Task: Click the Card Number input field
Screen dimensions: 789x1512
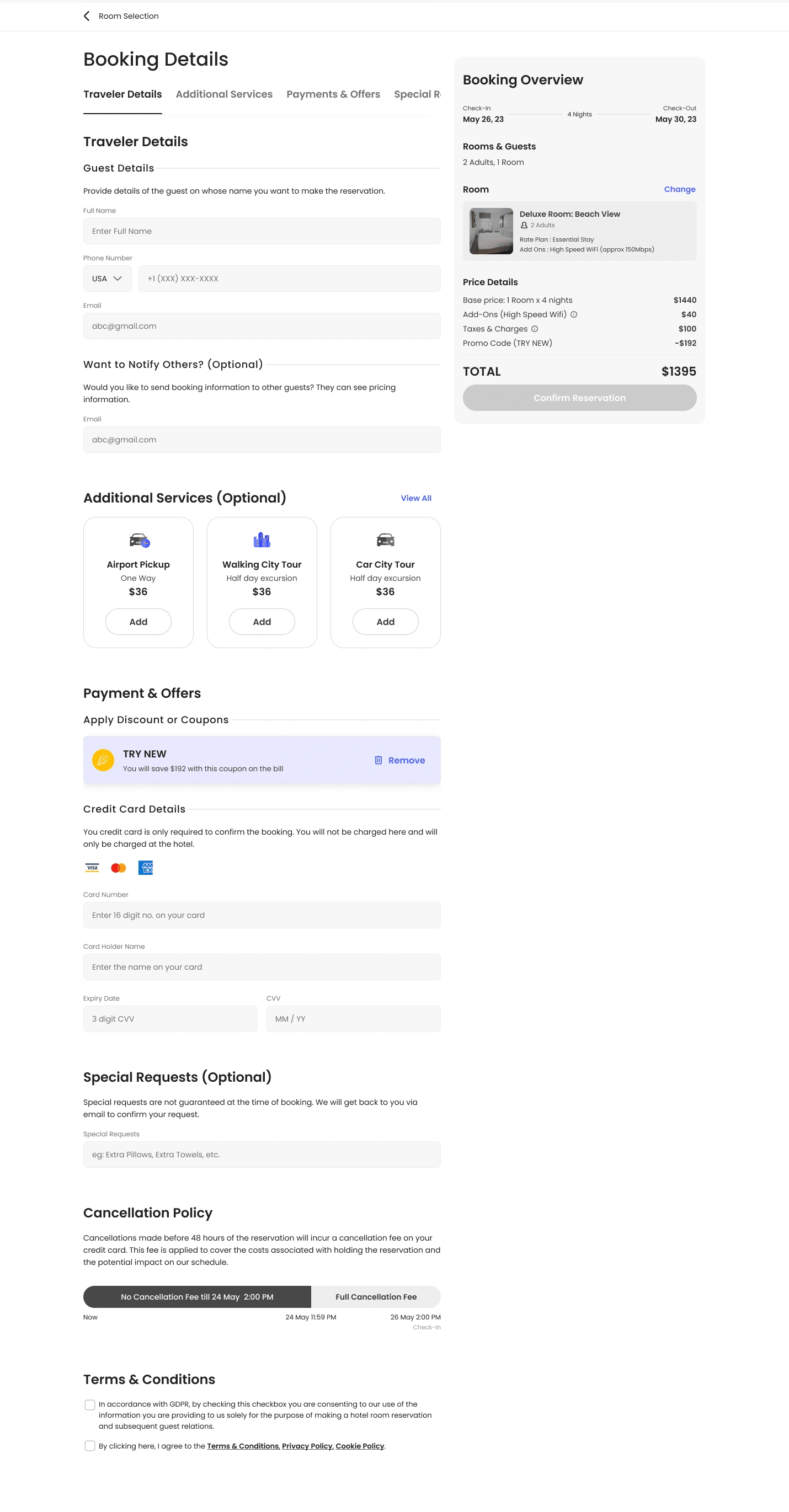Action: click(262, 915)
